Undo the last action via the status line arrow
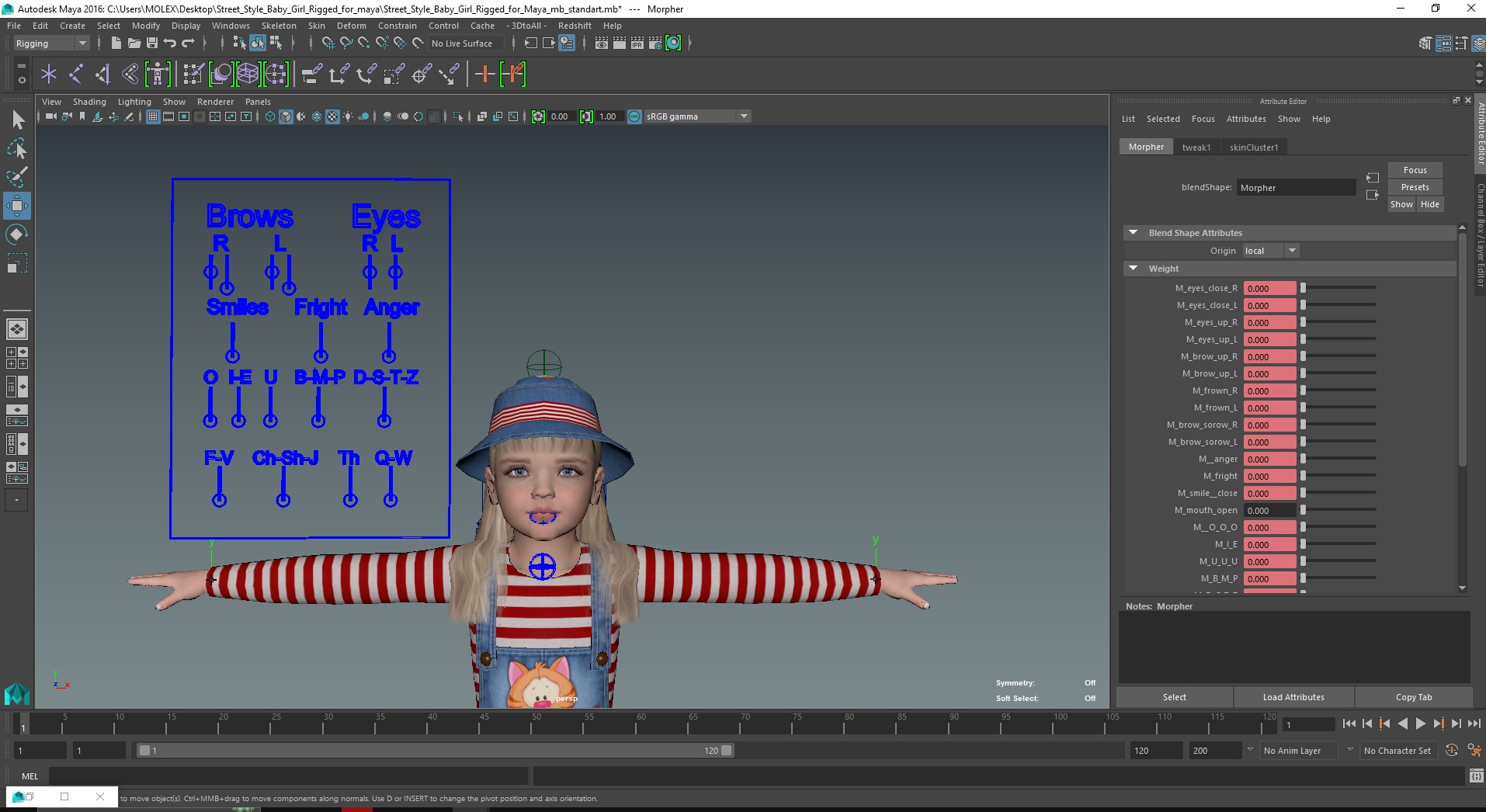 tap(170, 43)
